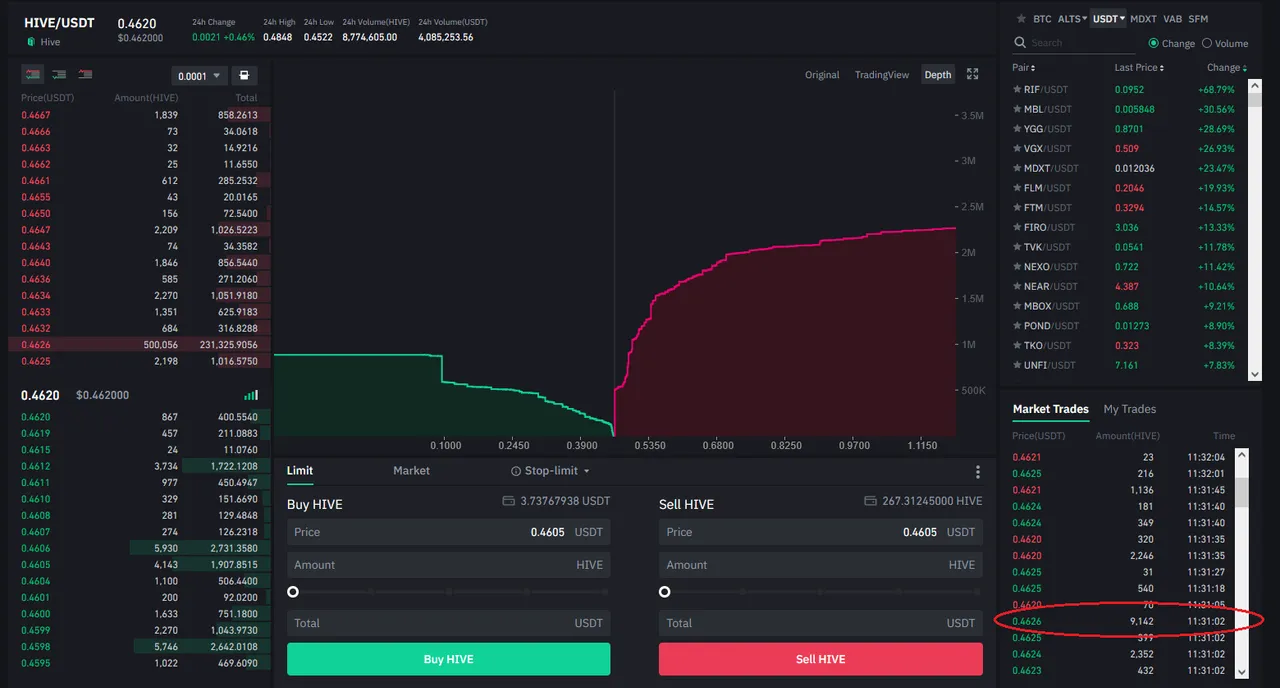Favorite YGG/USDT with its star
The height and width of the screenshot is (688, 1280).
coord(1018,129)
